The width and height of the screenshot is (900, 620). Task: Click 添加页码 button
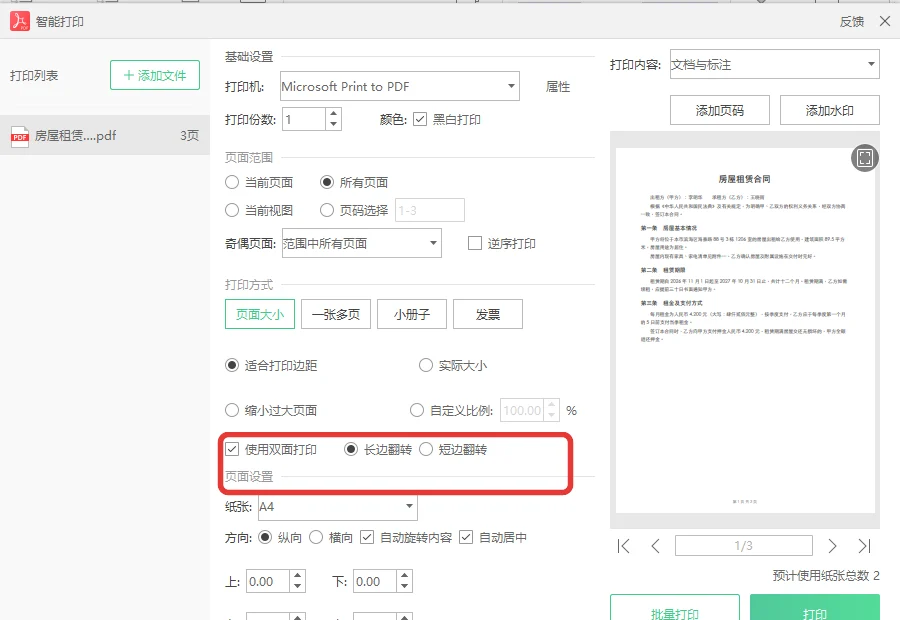(x=720, y=110)
